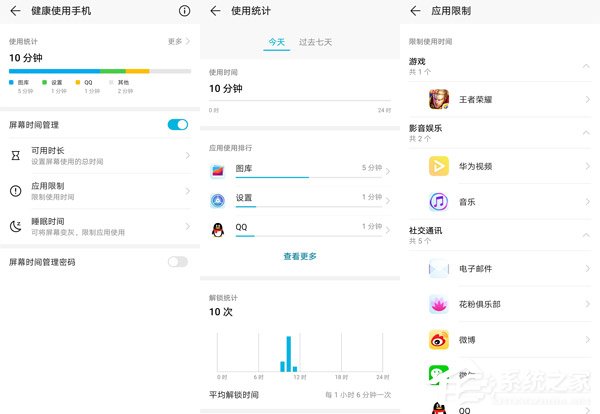
Task: Tap the 王者荣耀 game icon
Action: [439, 99]
